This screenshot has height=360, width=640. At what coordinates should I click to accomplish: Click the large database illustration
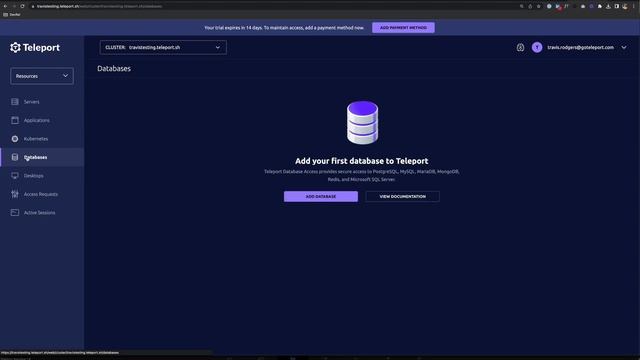click(362, 122)
